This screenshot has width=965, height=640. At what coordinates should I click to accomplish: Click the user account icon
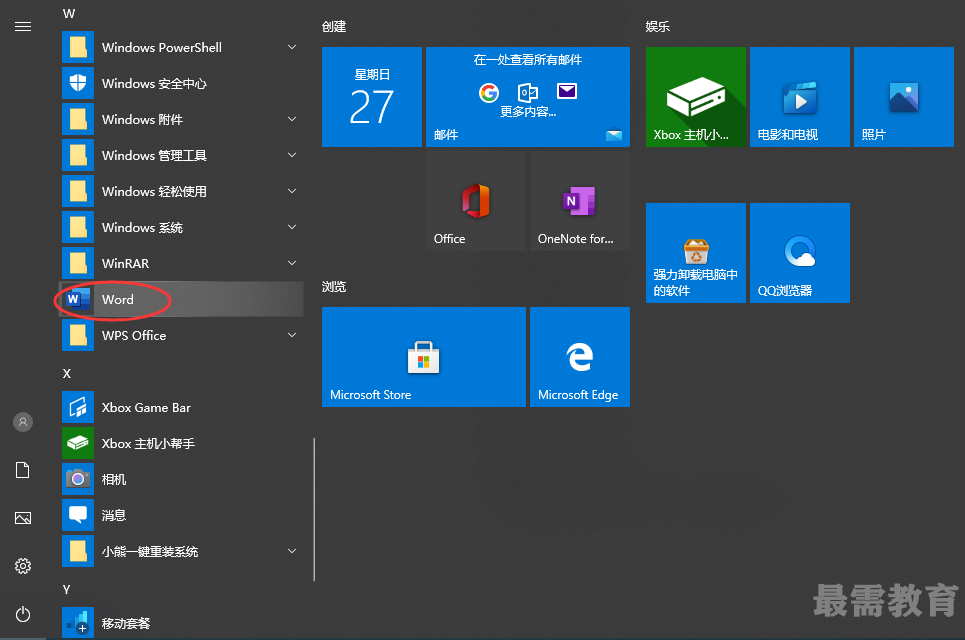[x=23, y=422]
